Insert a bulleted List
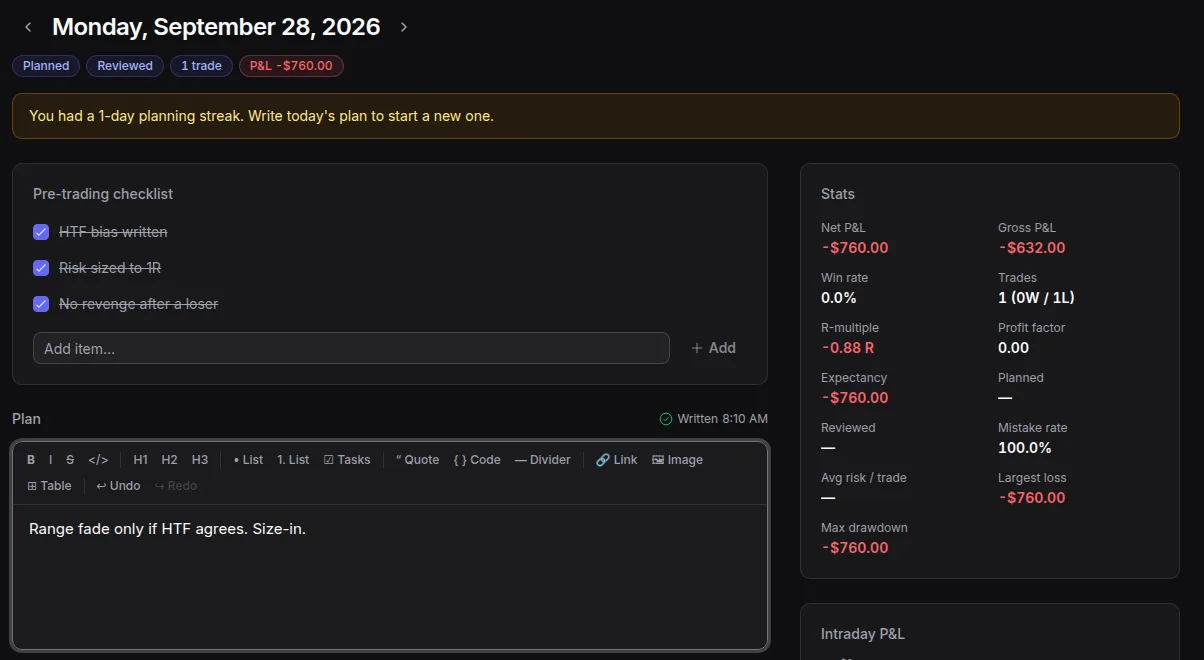Viewport: 1204px width, 660px height. click(248, 460)
